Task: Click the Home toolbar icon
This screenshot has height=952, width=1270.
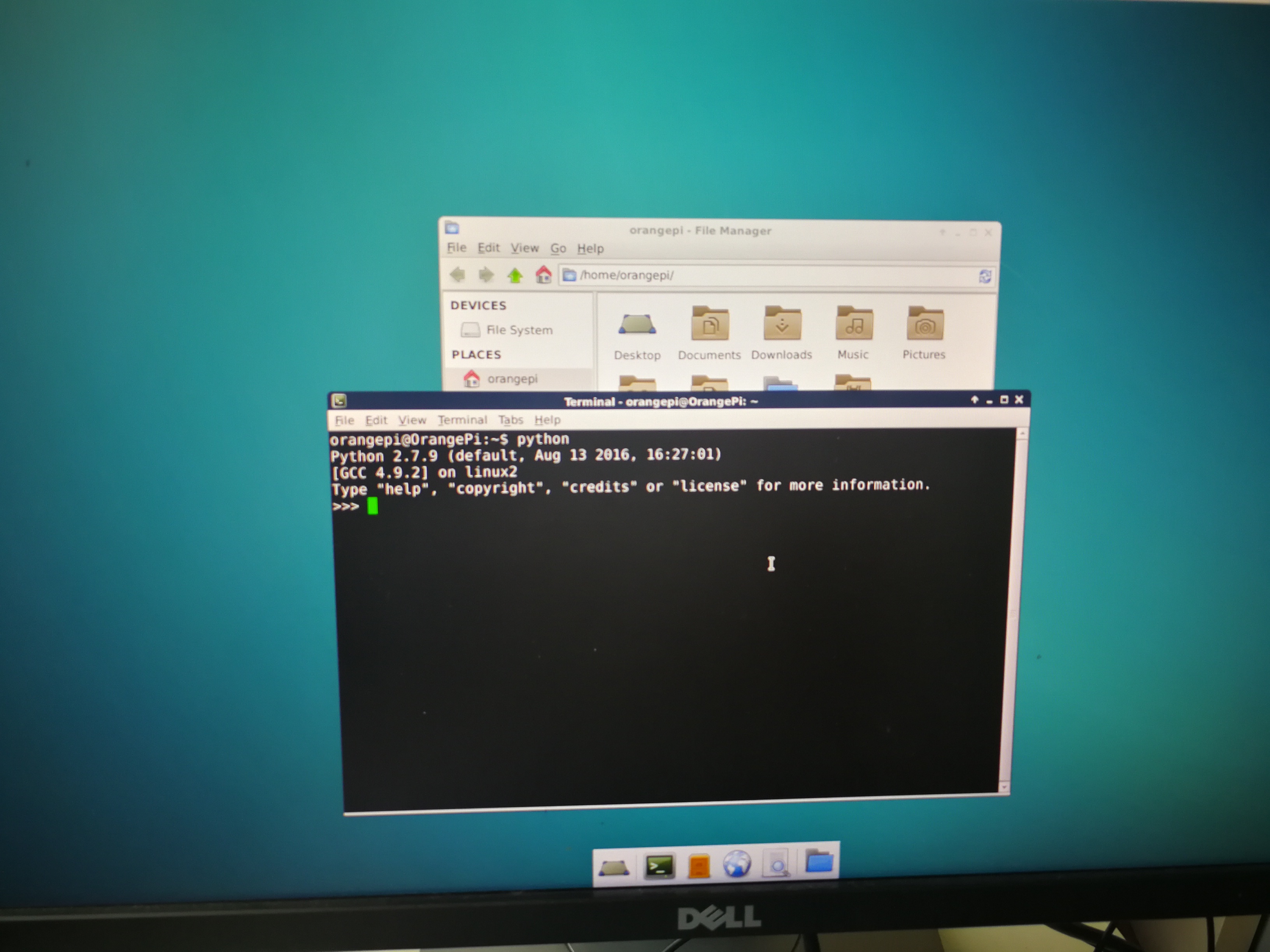Action: (x=543, y=275)
